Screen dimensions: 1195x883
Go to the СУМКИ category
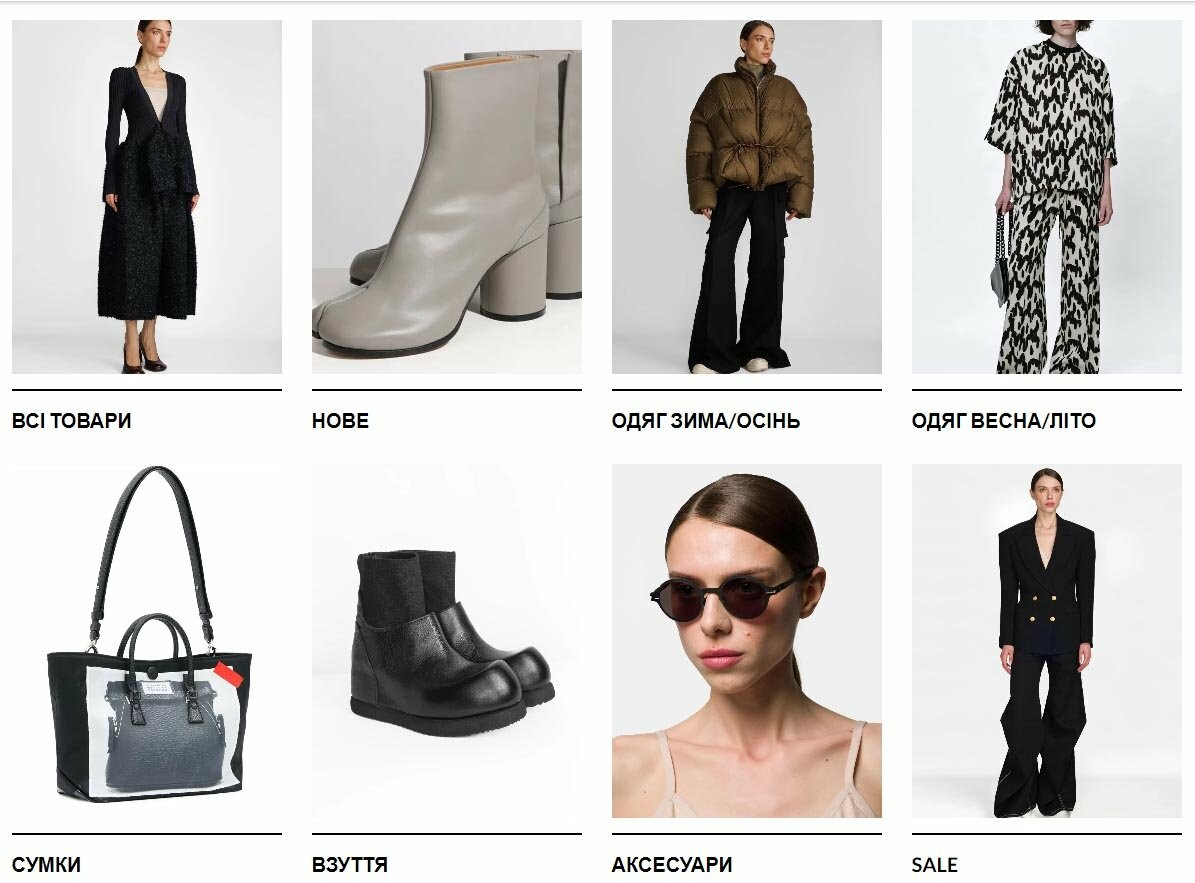click(46, 865)
